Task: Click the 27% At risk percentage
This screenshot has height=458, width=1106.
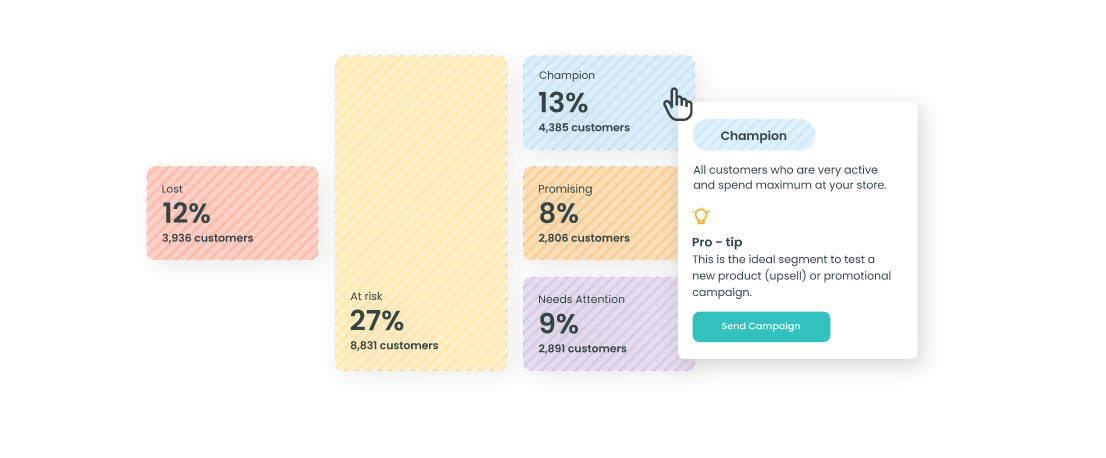Action: coord(377,321)
